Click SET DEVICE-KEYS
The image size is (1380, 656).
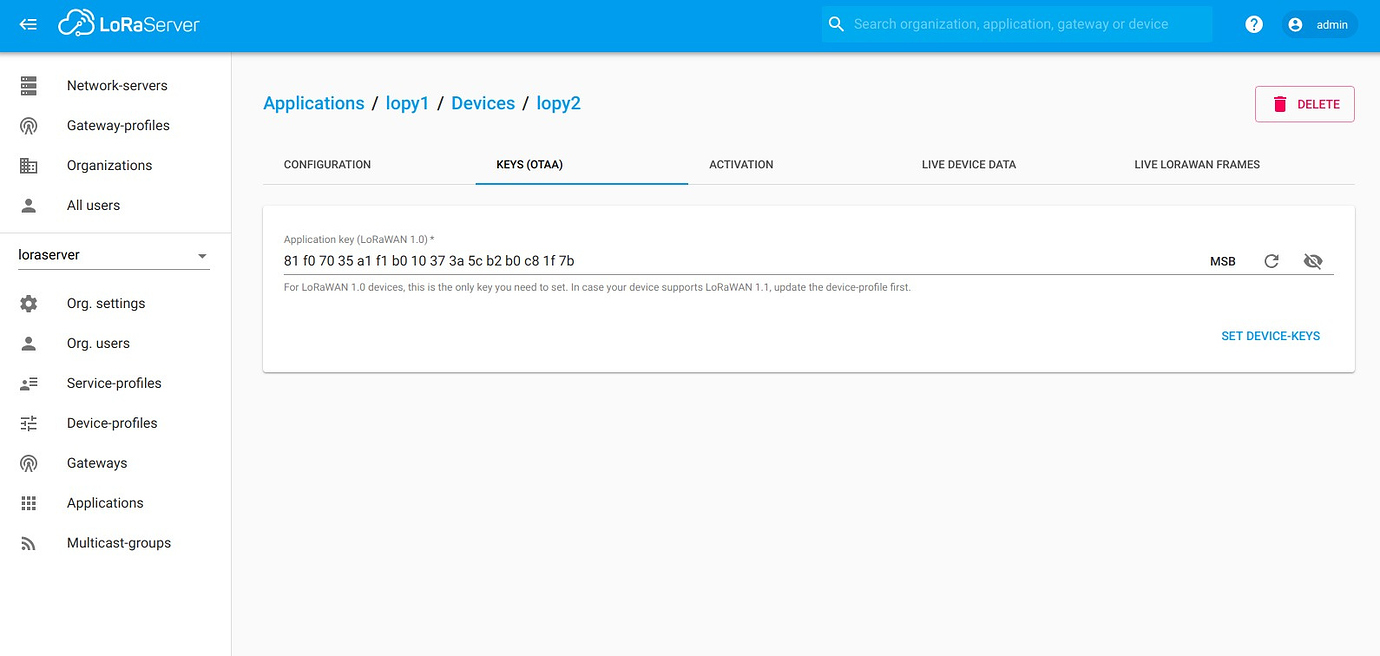coord(1270,335)
